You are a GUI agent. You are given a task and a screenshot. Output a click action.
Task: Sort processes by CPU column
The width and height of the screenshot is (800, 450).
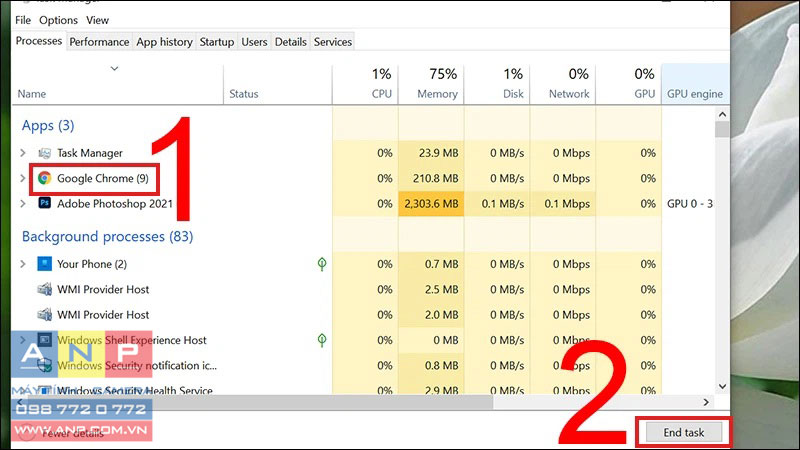pos(365,84)
